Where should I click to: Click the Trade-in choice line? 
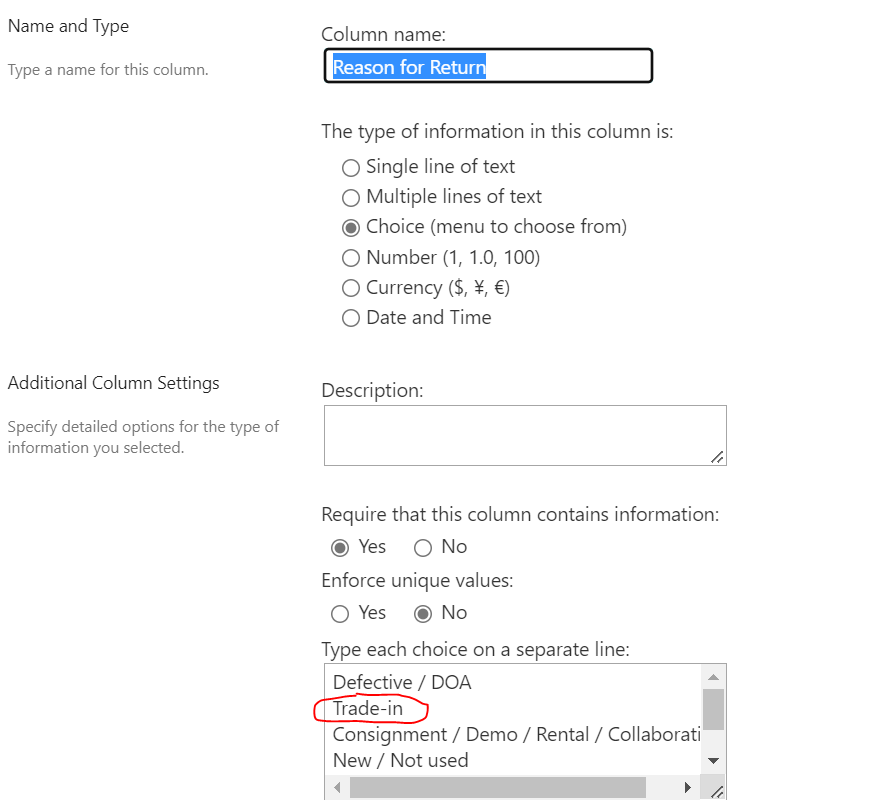367,708
